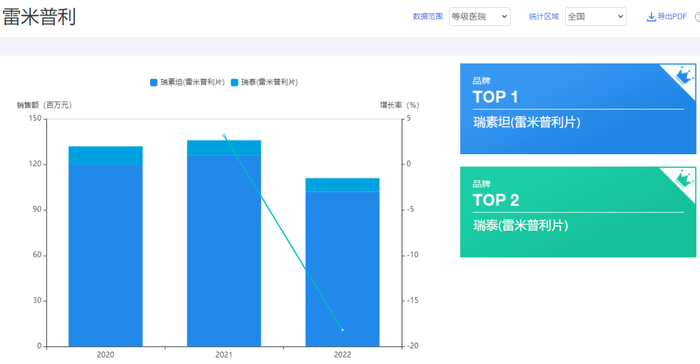Click the 2021 x-axis label
700x364 pixels.
pos(224,355)
